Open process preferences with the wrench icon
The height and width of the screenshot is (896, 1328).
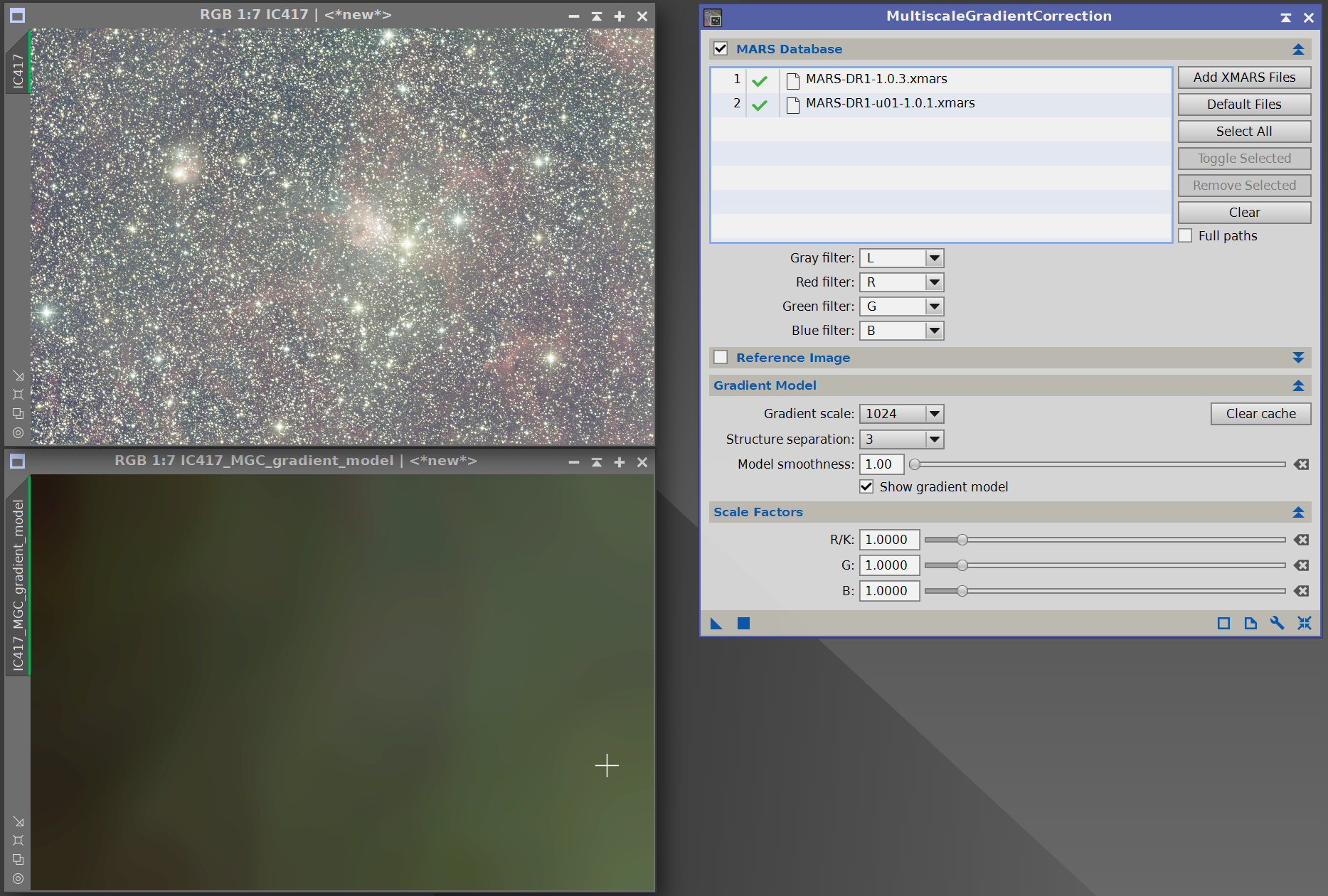[1277, 623]
